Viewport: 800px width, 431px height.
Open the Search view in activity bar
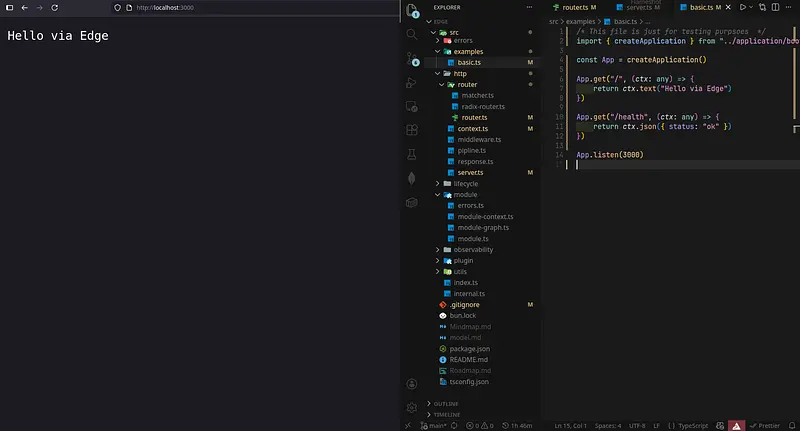coord(411,34)
